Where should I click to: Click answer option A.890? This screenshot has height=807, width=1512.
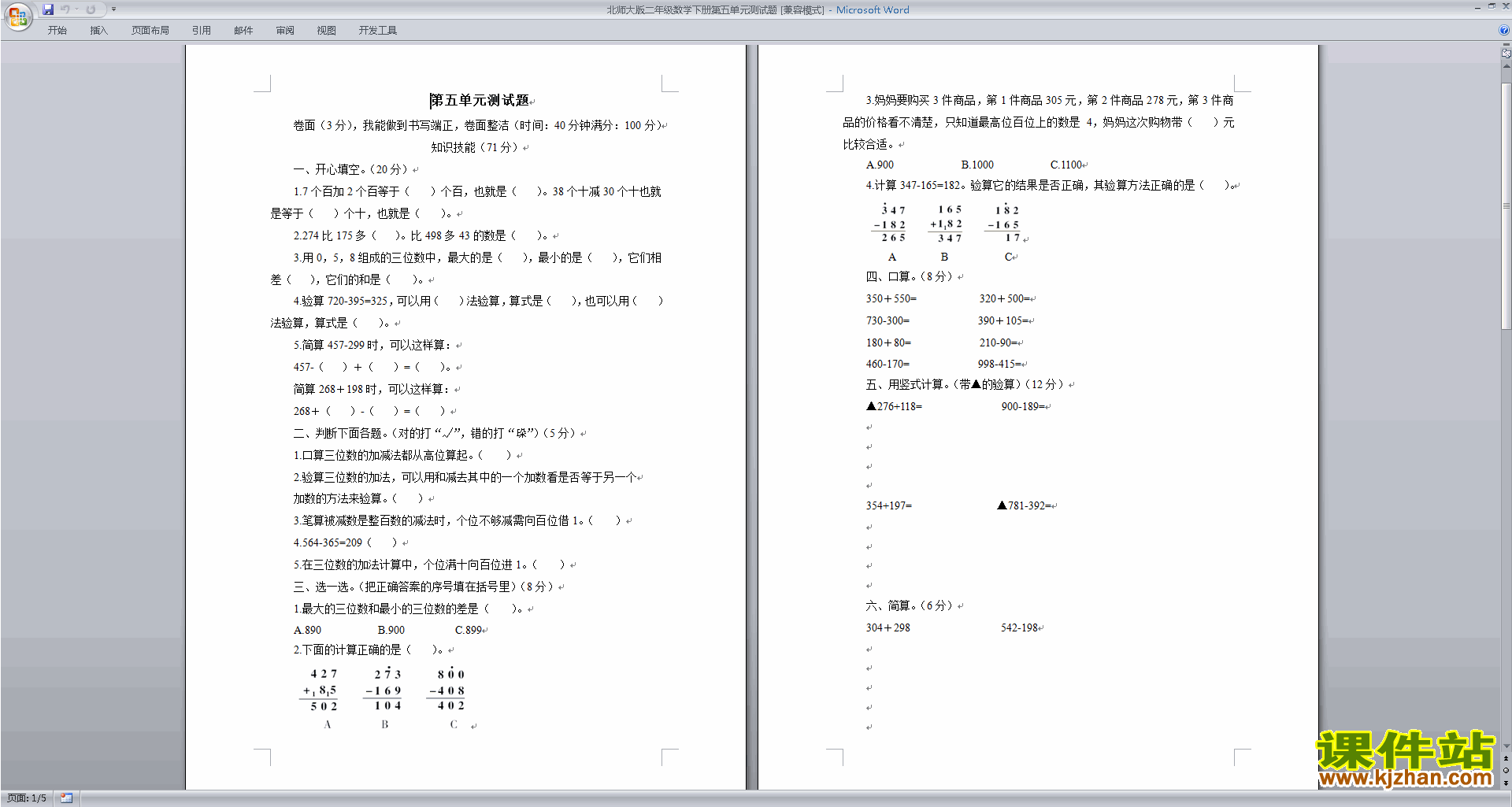point(308,630)
